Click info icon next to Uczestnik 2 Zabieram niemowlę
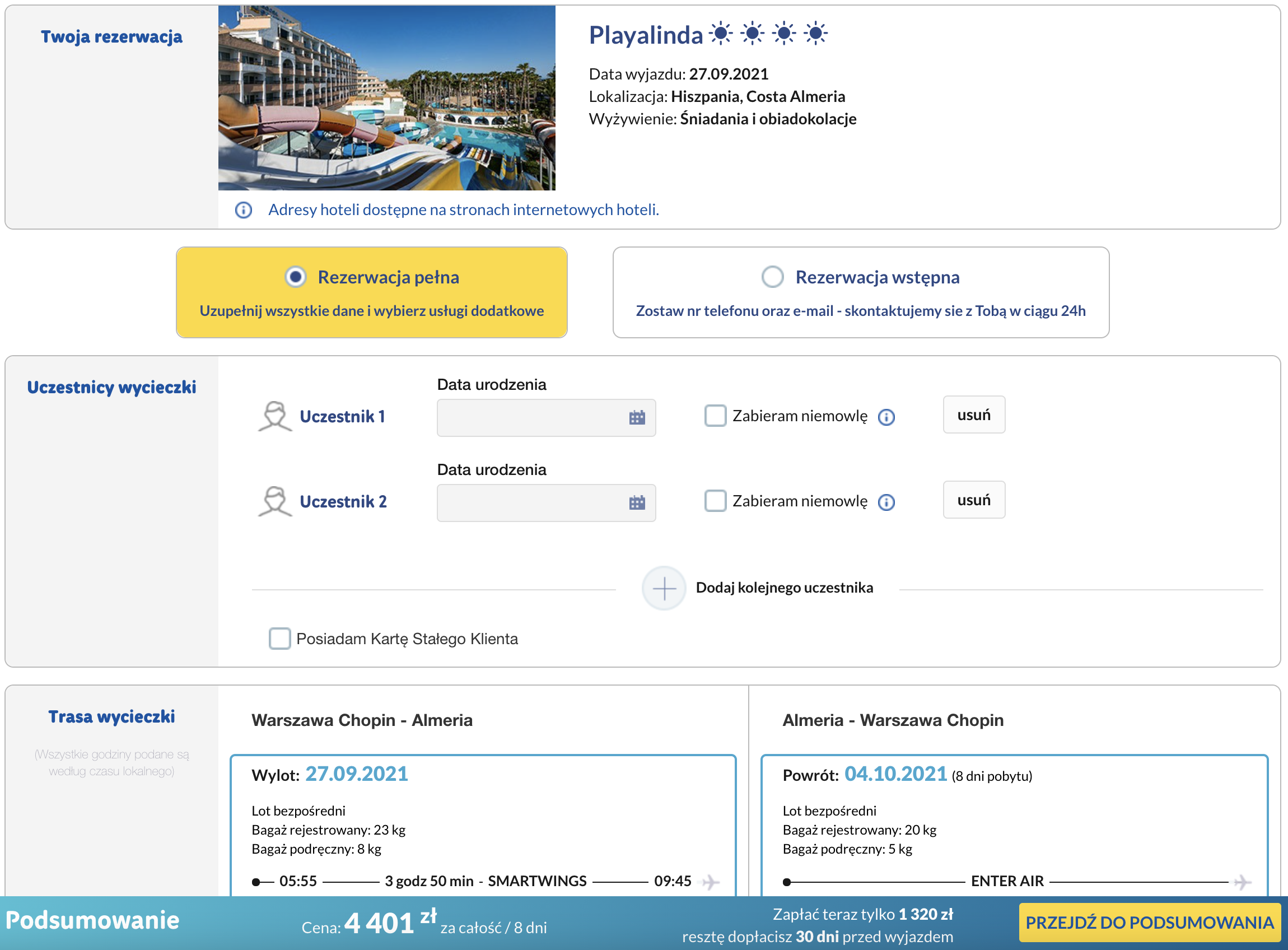This screenshot has width=1288, height=950. (886, 502)
